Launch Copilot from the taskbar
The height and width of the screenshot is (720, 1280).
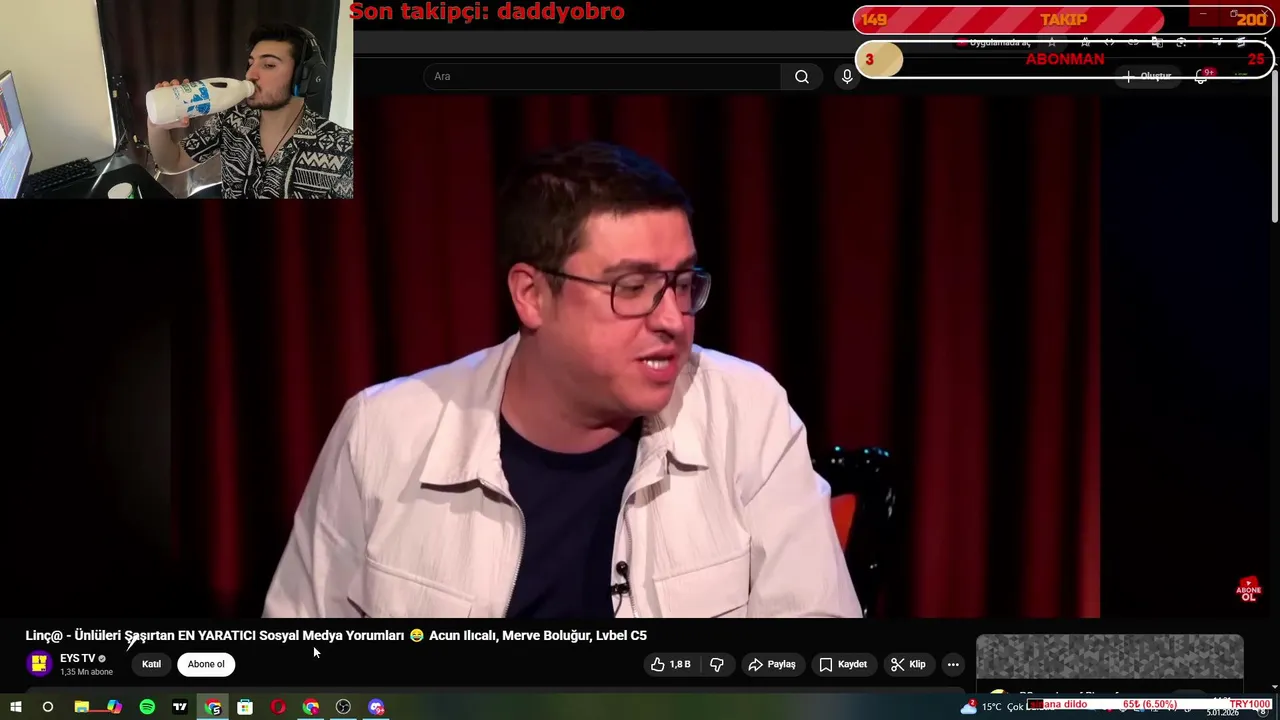[x=114, y=707]
